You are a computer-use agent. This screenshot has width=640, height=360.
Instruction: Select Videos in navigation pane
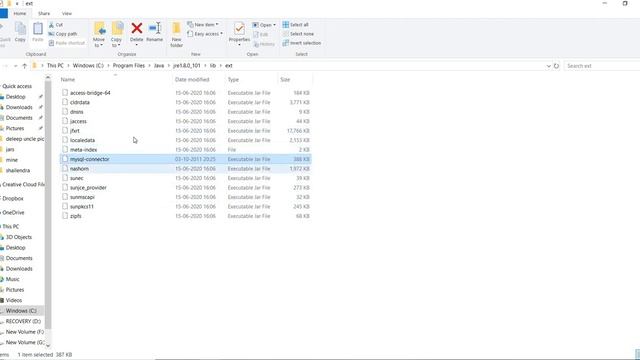(13, 300)
